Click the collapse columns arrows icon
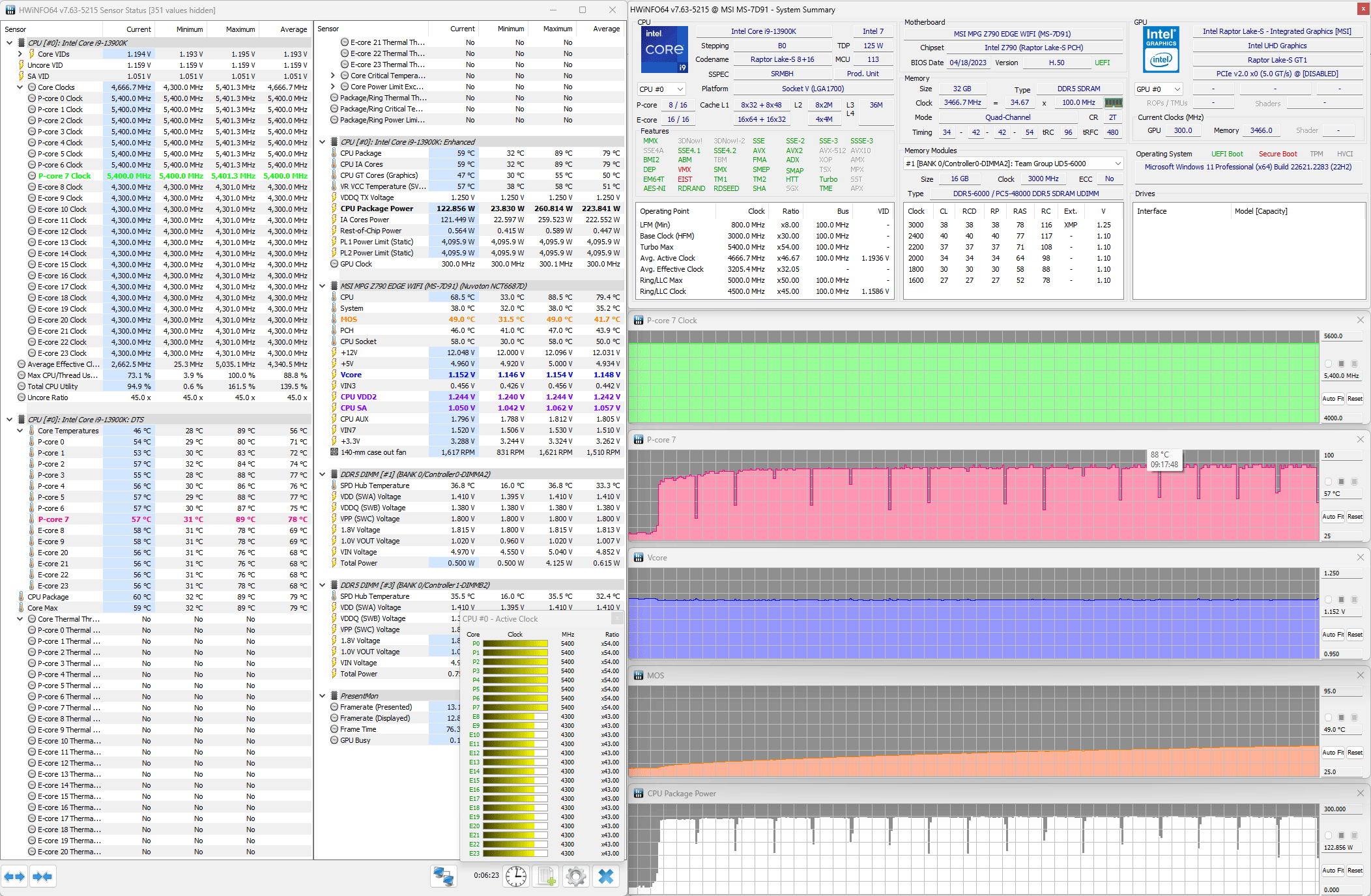This screenshot has height=896, width=1371. coord(42,876)
